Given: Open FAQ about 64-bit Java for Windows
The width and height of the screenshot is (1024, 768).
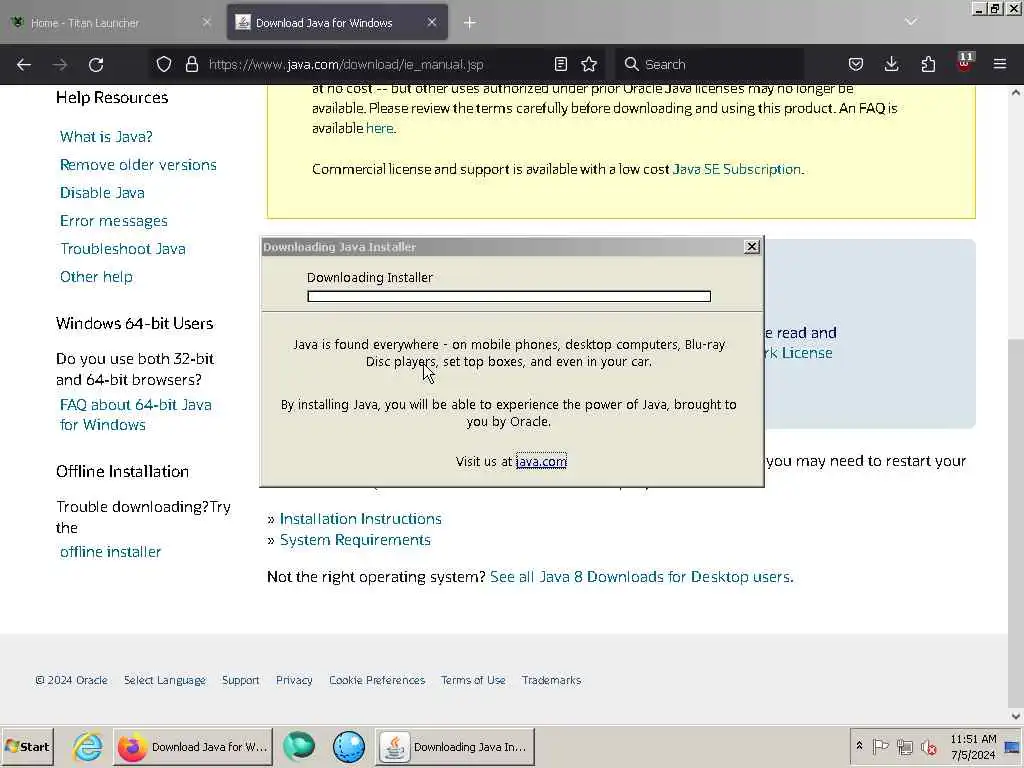Looking at the screenshot, I should coord(135,415).
